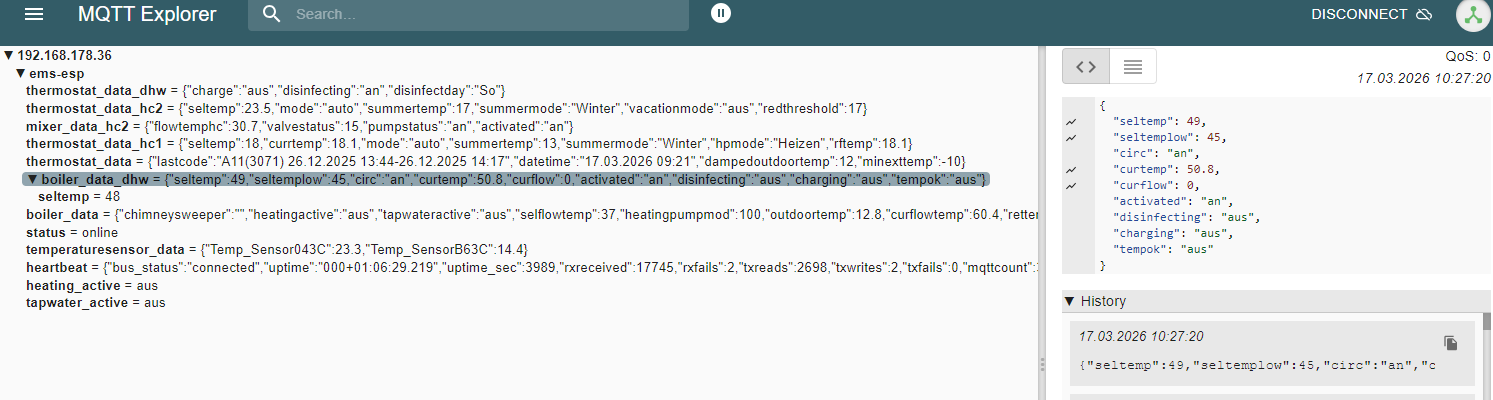The width and height of the screenshot is (1493, 400).
Task: Switch value view to formatted JSON
Action: (x=1085, y=66)
